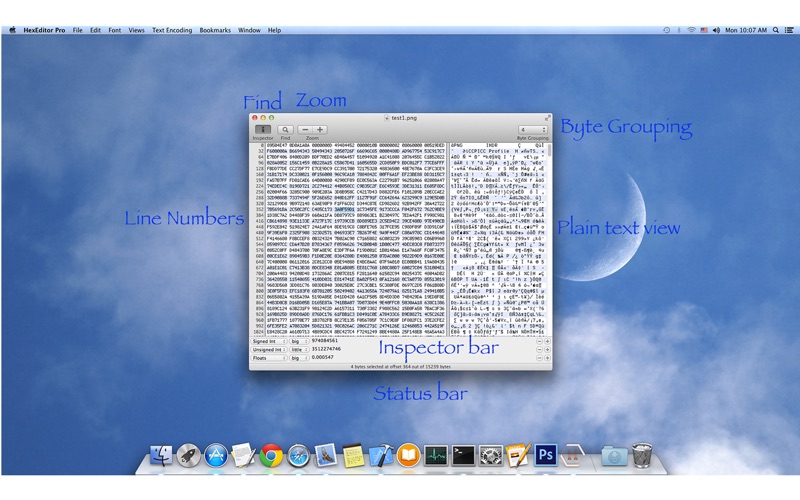Image resolution: width=800 pixels, height=500 pixels.
Task: Click line number 384
Action: [x=260, y=216]
